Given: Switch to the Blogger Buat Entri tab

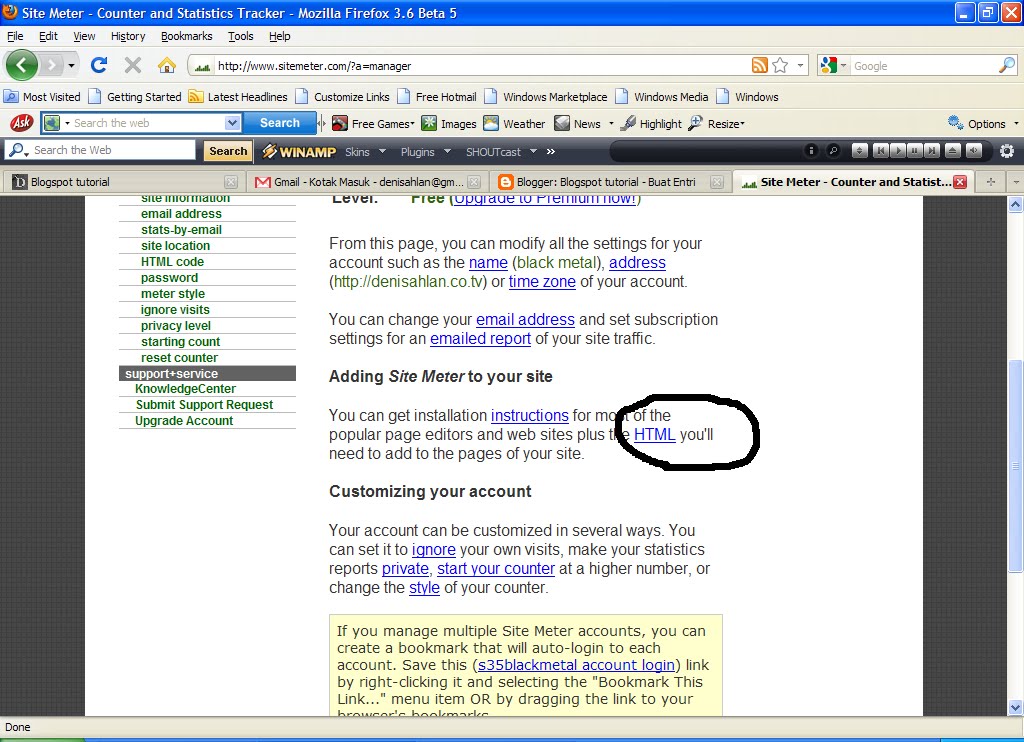Looking at the screenshot, I should click(611, 182).
